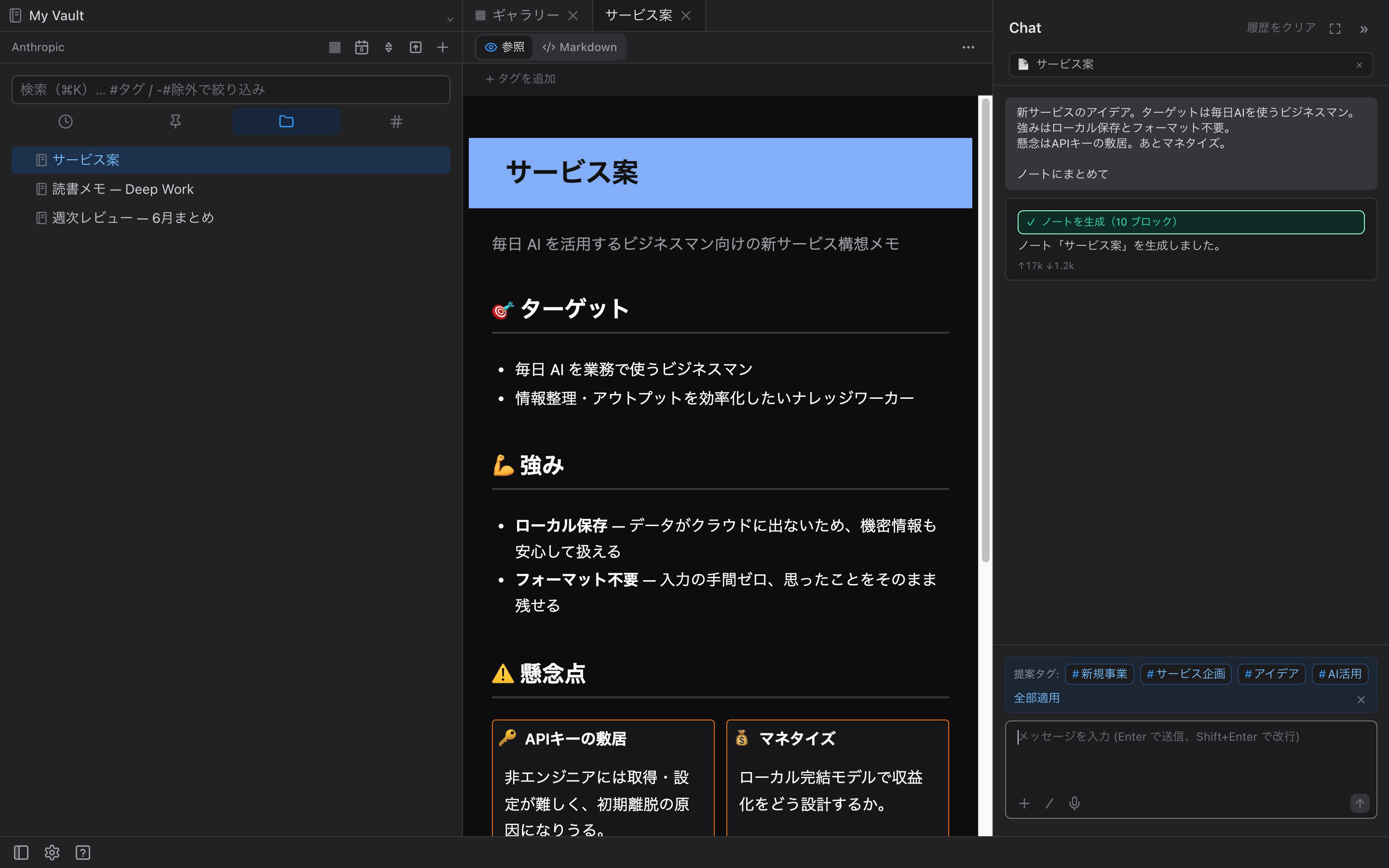The height and width of the screenshot is (868, 1389).
Task: Apply the #AI活用 suggested tag
Action: [x=1340, y=674]
